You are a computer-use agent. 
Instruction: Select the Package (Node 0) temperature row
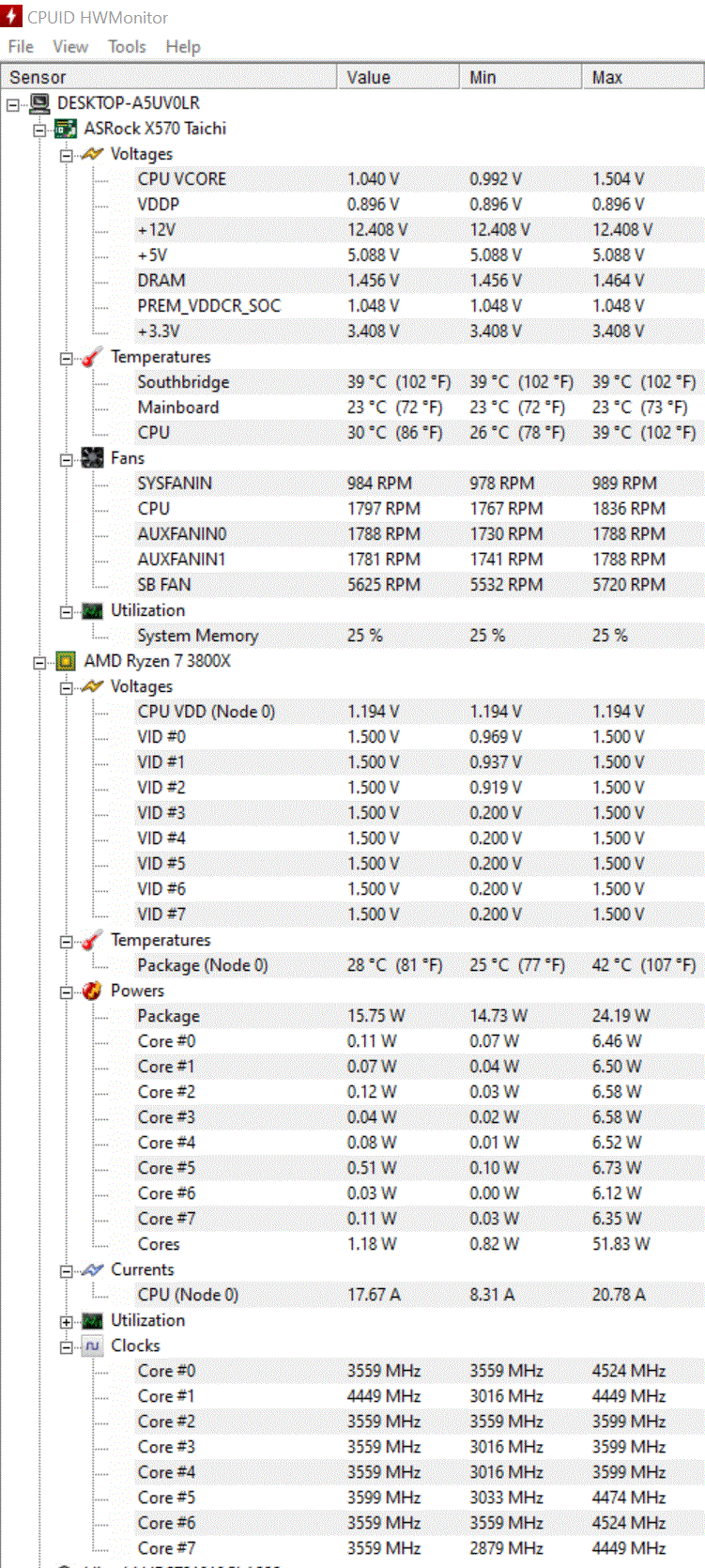[419, 965]
